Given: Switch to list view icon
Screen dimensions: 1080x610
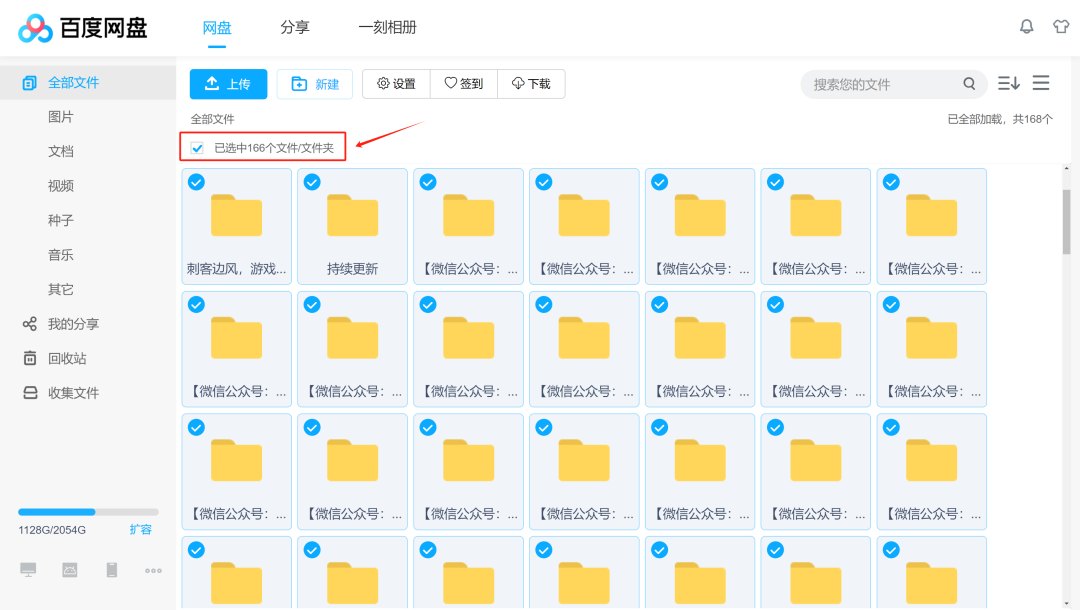Looking at the screenshot, I should tap(1041, 83).
